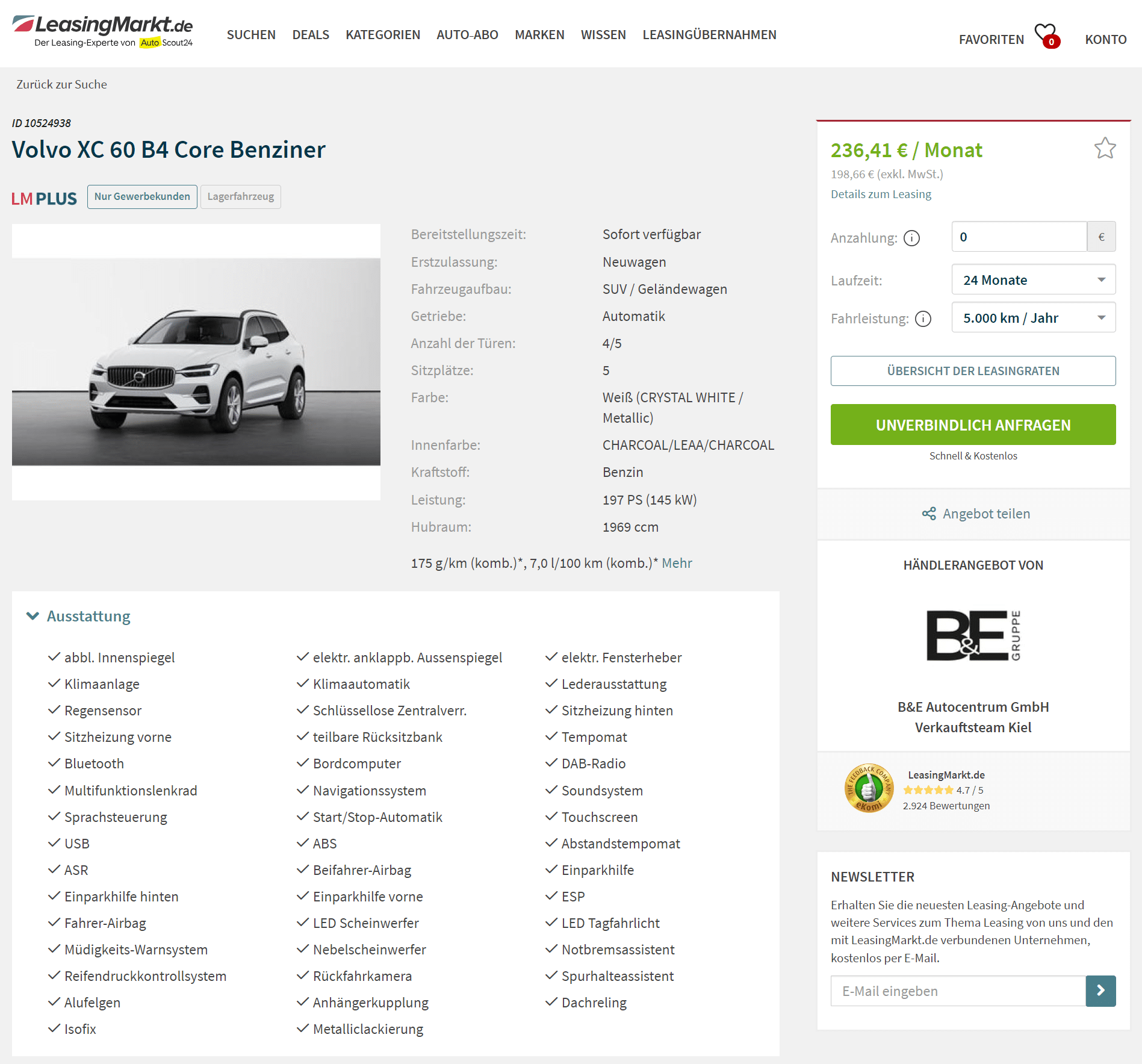This screenshot has width=1142, height=1064.
Task: Click the eKomi feedback badge
Action: pyautogui.click(x=869, y=788)
